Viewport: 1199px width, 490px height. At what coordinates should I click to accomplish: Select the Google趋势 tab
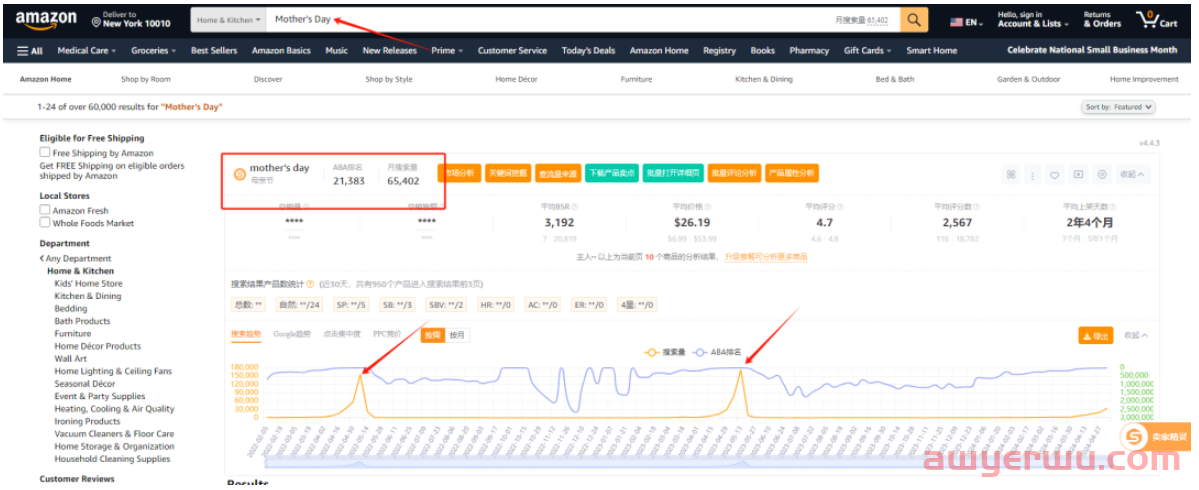(x=292, y=334)
